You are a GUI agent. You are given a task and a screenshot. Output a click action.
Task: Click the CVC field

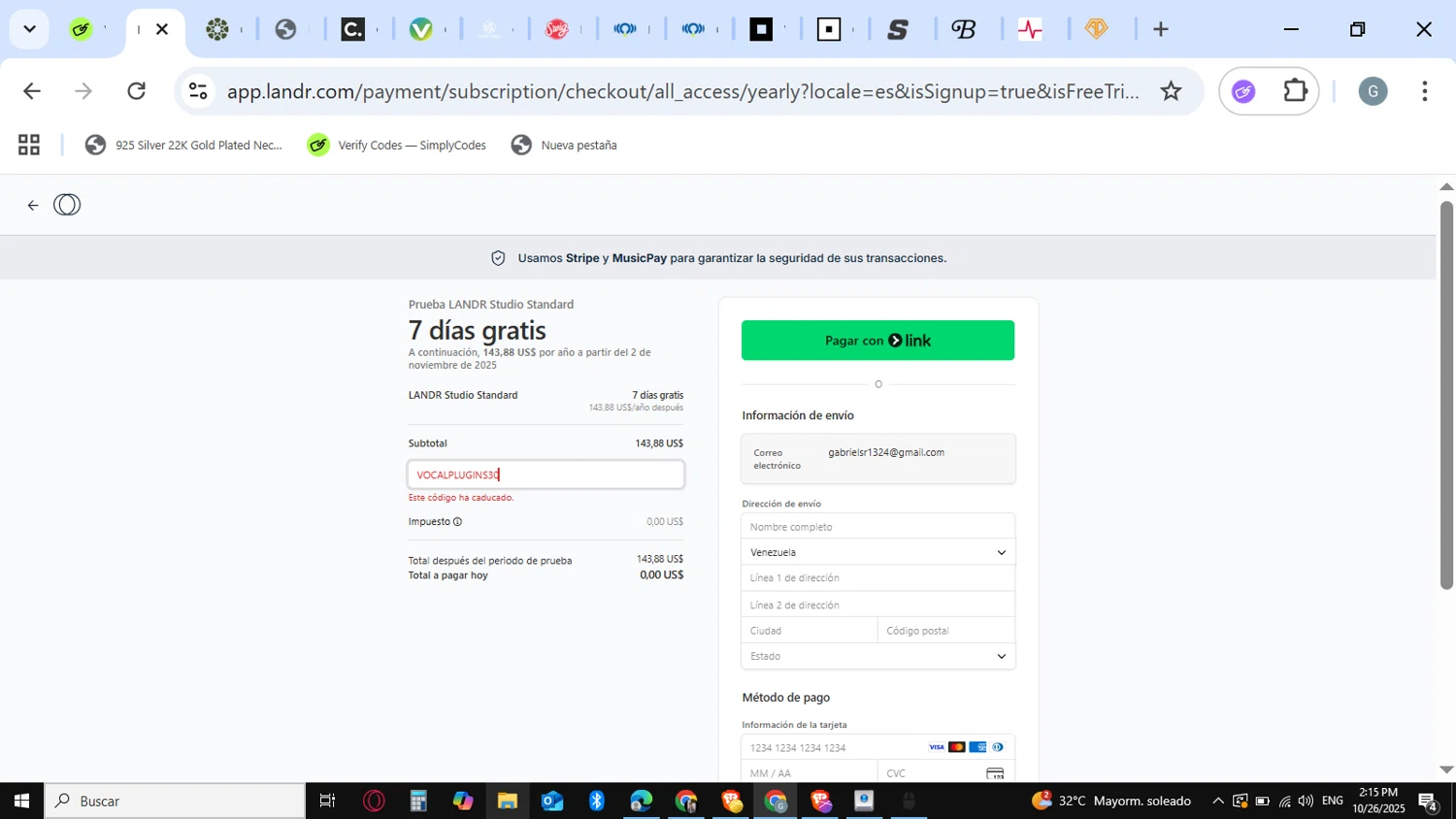pos(946,773)
